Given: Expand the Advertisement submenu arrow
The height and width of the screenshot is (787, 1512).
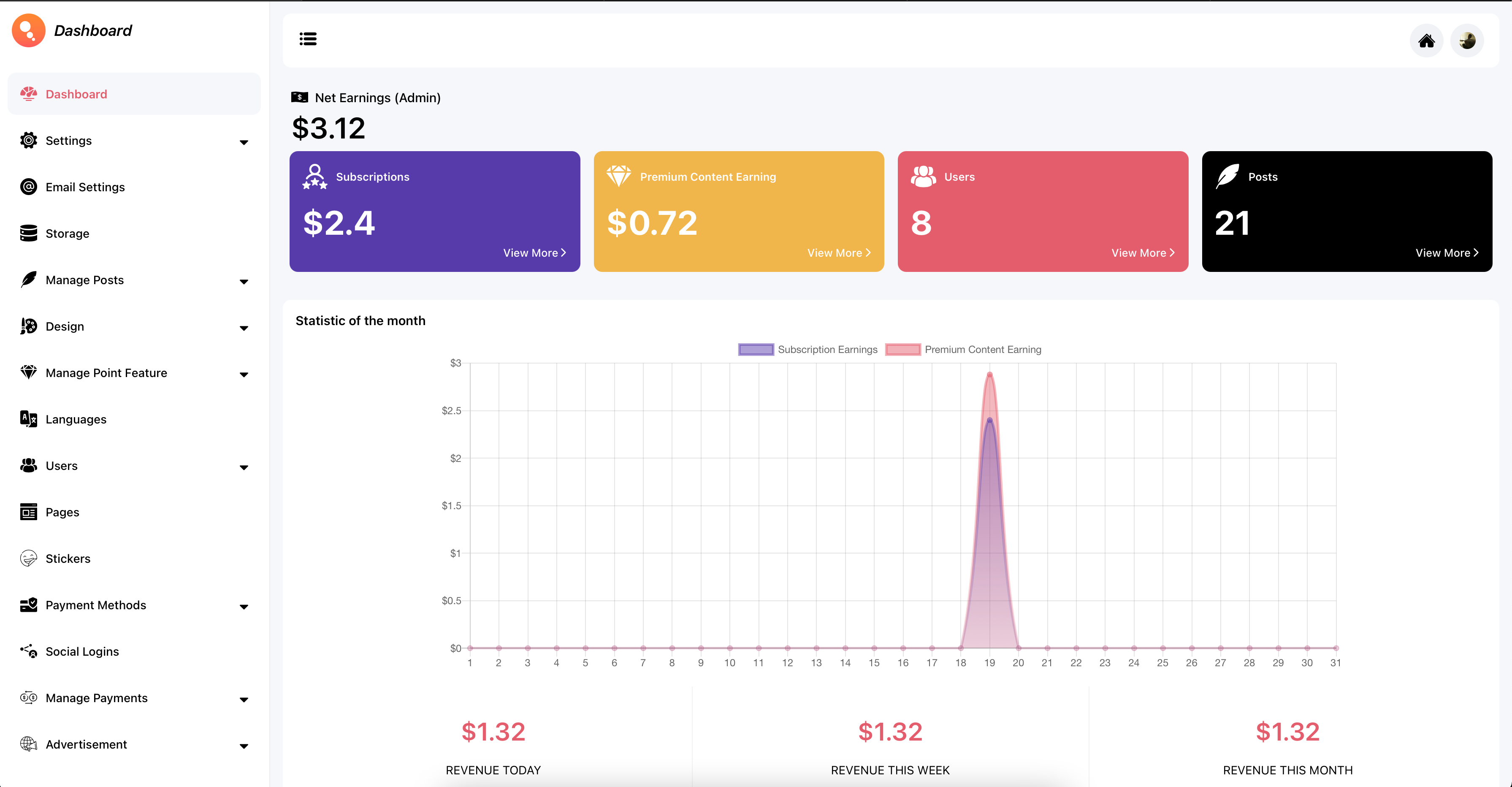Looking at the screenshot, I should click(244, 746).
